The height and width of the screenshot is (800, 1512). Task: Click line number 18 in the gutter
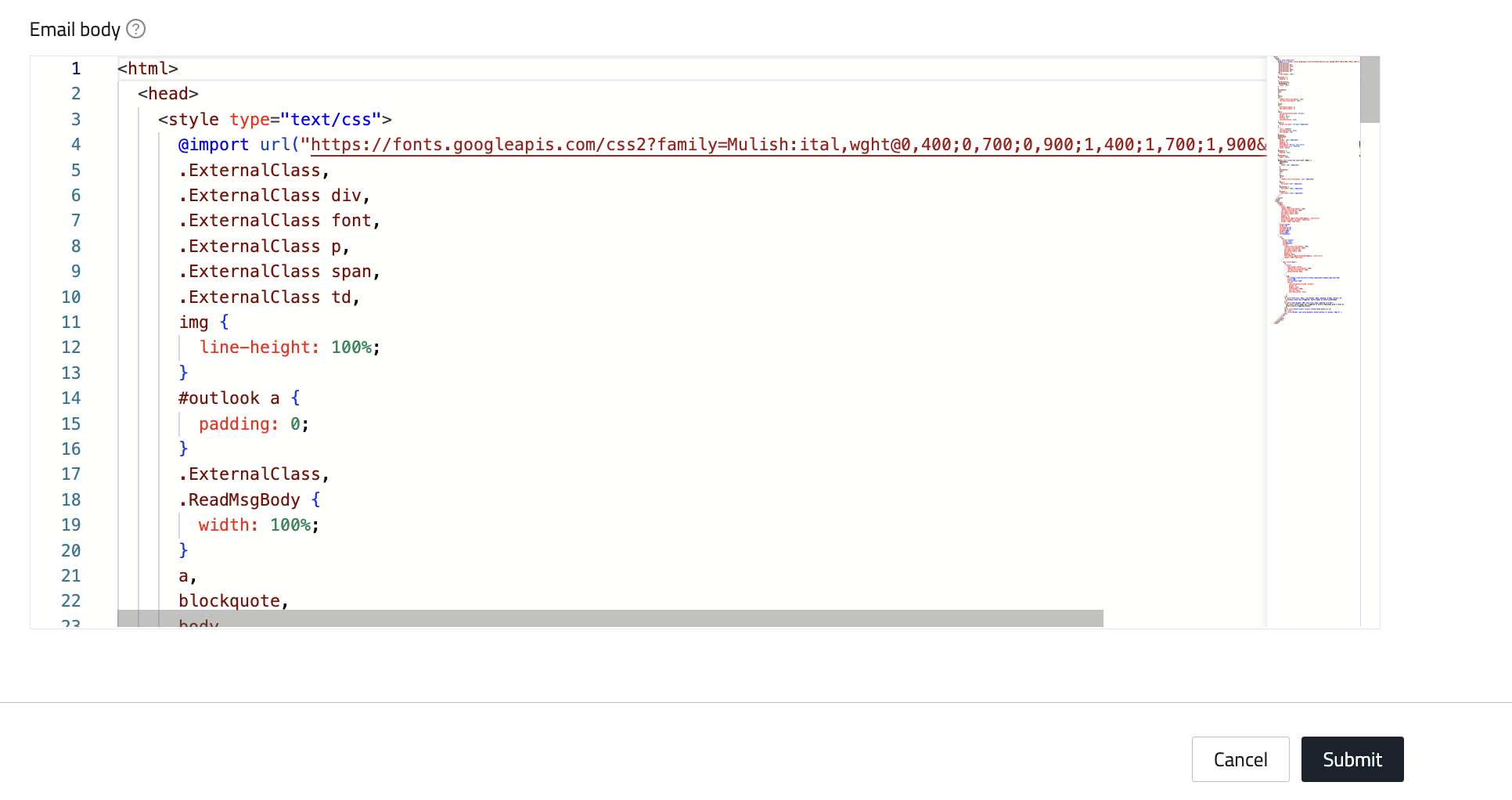click(x=71, y=500)
